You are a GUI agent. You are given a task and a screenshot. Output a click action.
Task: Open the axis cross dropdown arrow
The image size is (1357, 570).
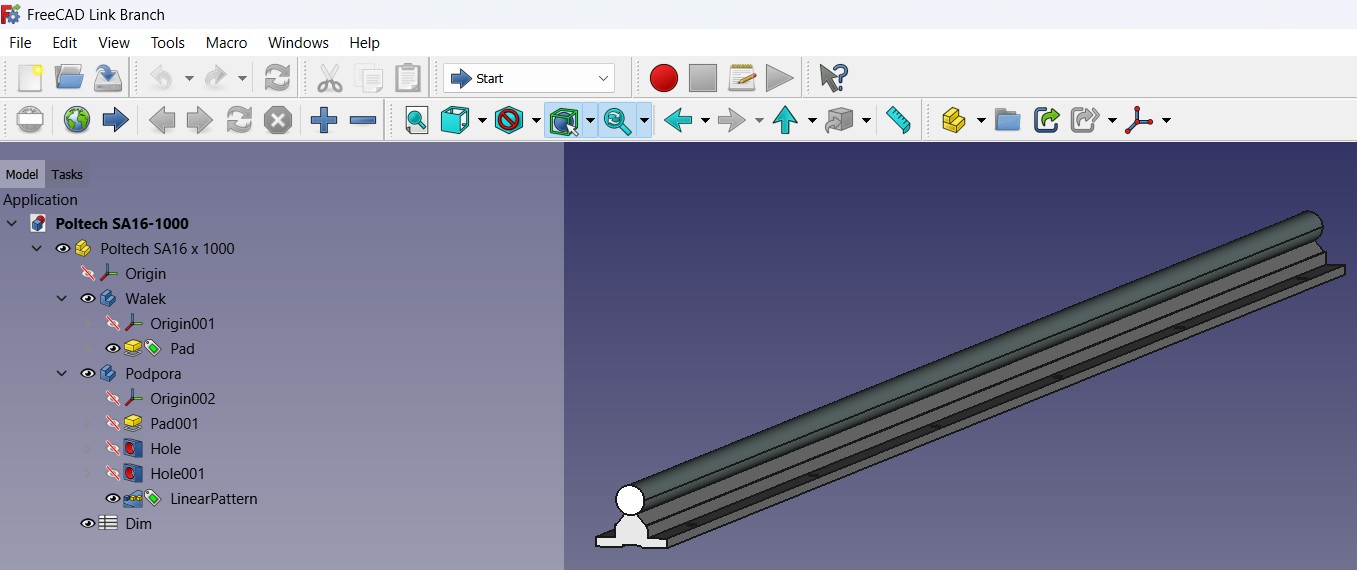[1166, 121]
